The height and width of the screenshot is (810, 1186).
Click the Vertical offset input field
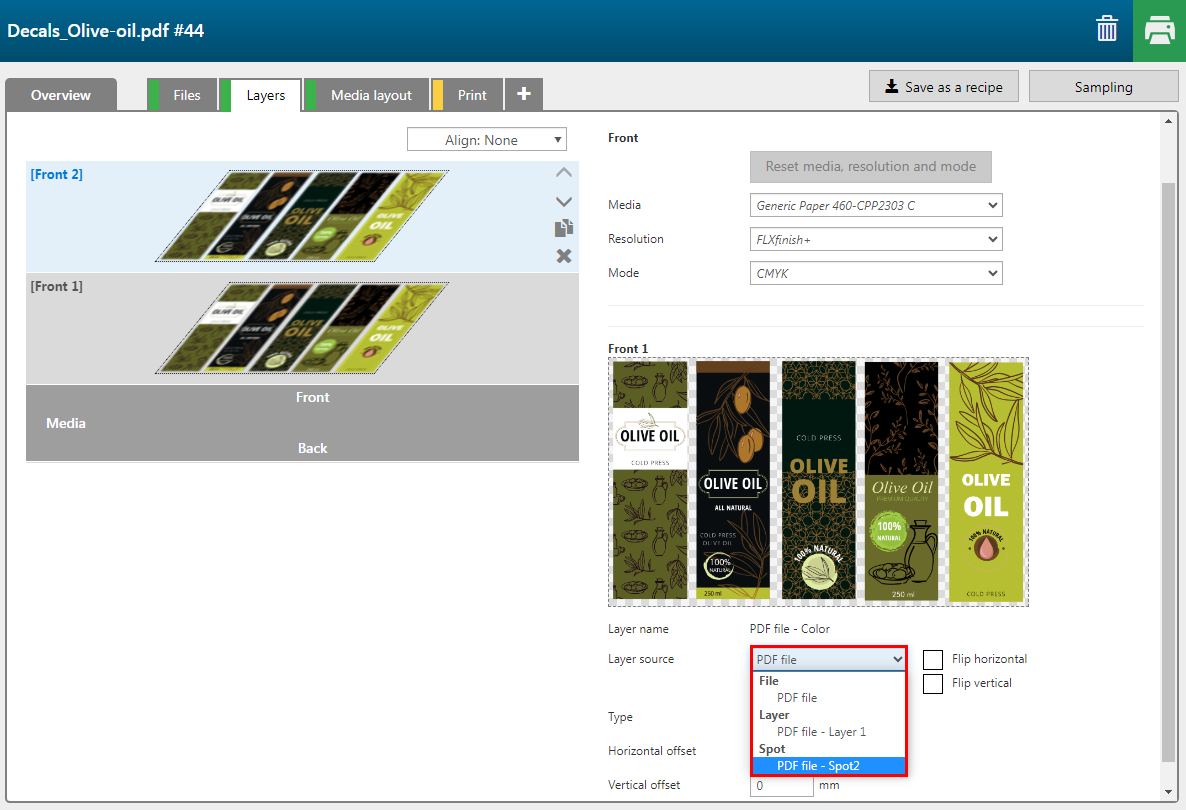coord(781,786)
